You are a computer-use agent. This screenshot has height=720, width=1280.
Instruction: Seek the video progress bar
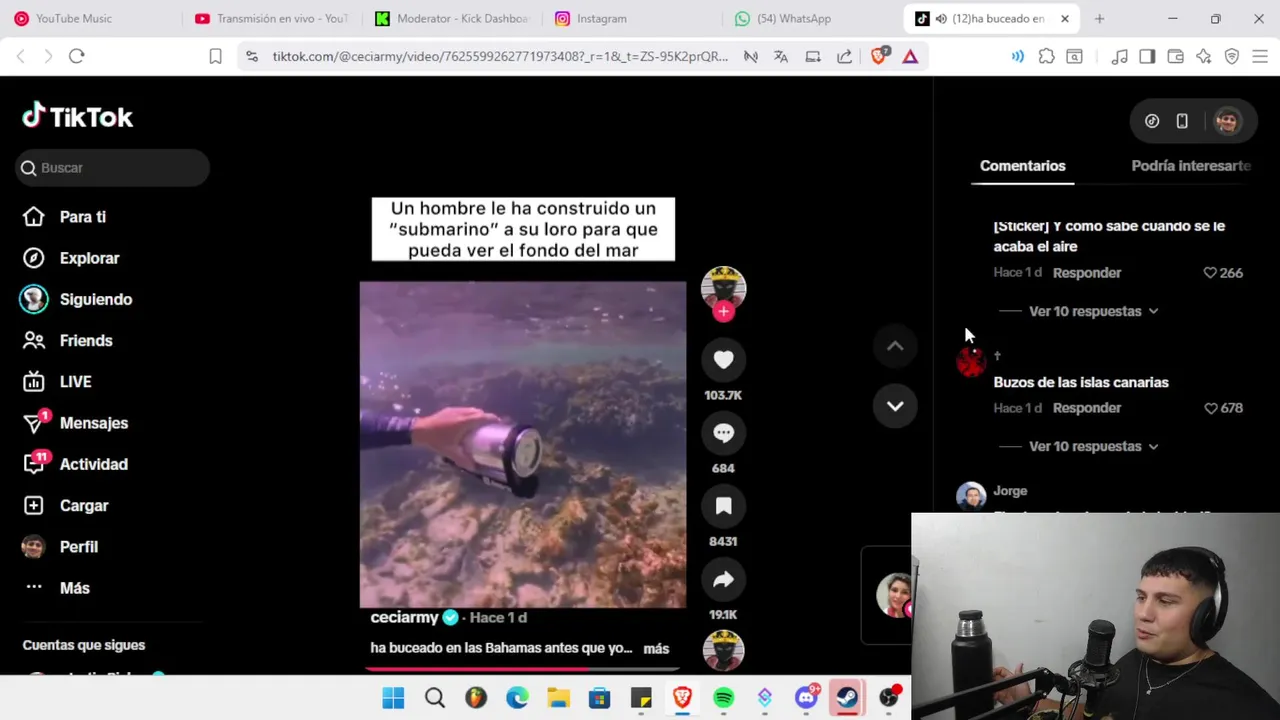[x=523, y=669]
